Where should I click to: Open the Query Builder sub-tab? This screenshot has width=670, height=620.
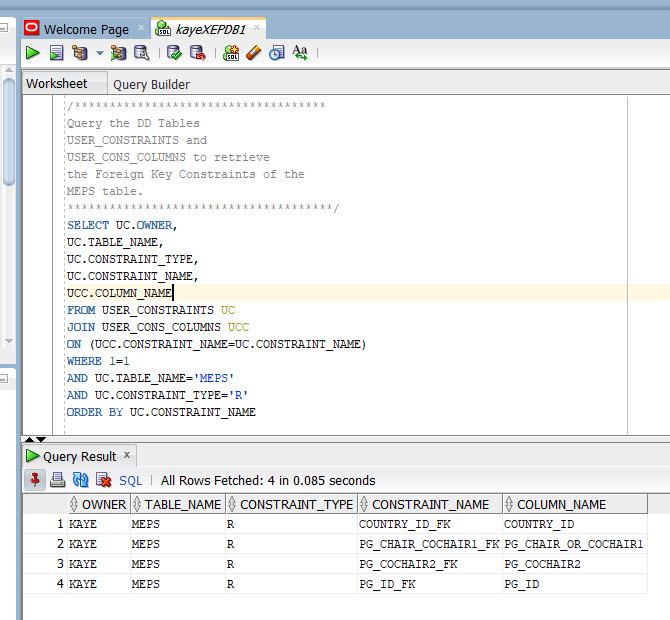151,85
